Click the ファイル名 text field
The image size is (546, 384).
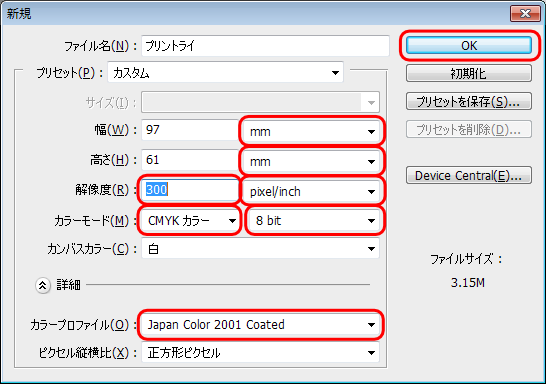coord(265,46)
